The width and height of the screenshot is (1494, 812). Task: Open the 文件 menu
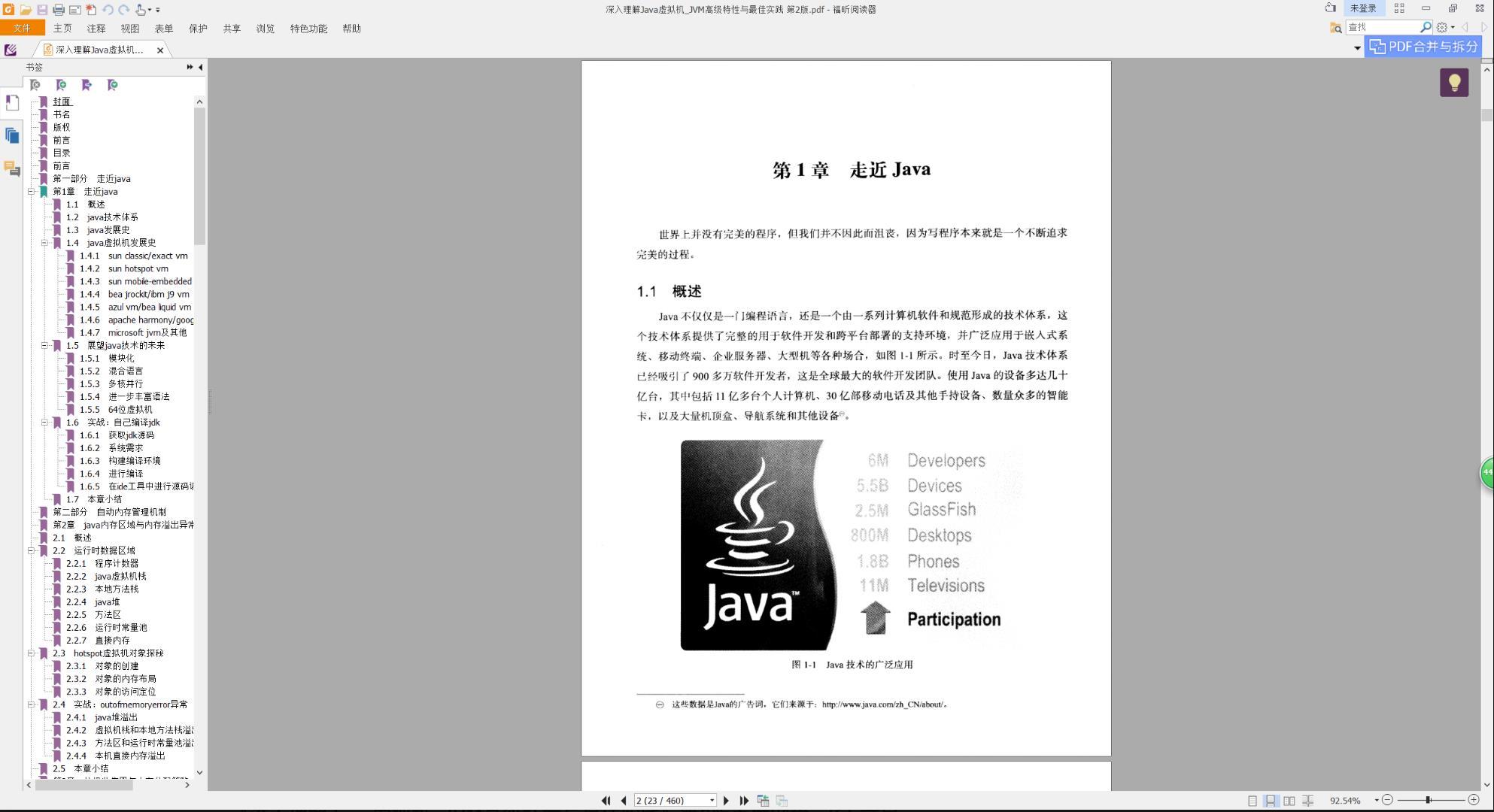point(22,29)
